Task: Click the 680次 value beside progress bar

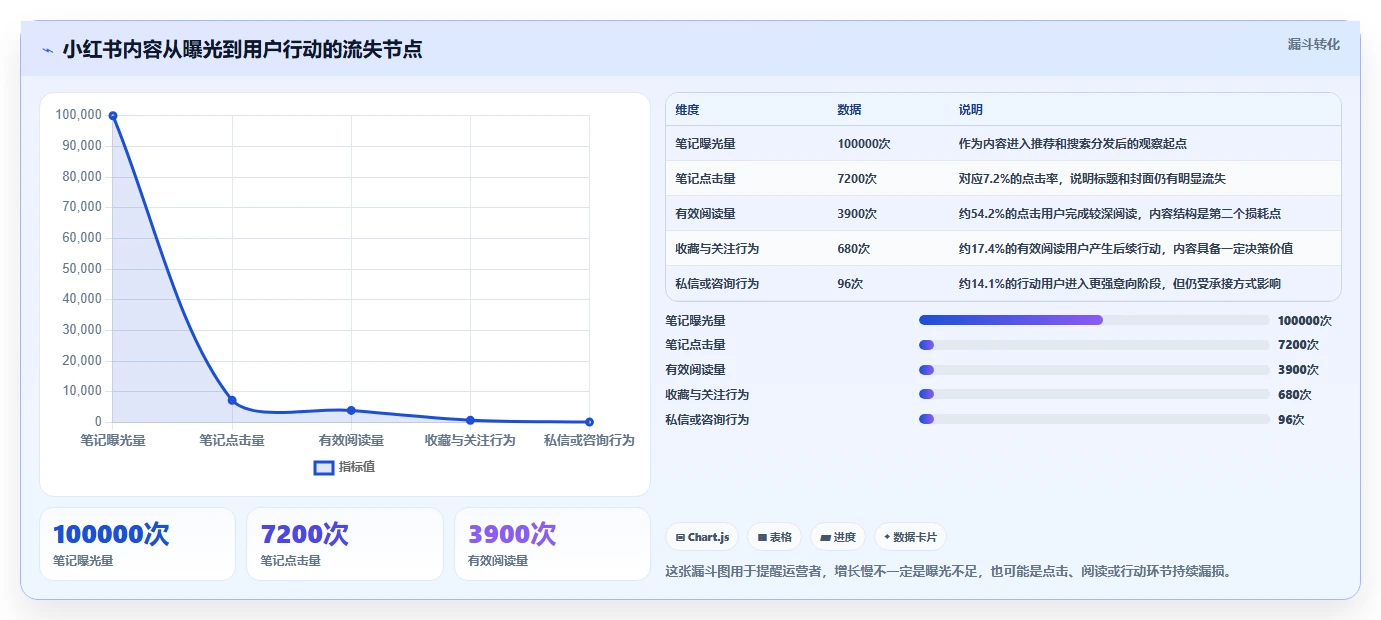Action: (x=1294, y=395)
